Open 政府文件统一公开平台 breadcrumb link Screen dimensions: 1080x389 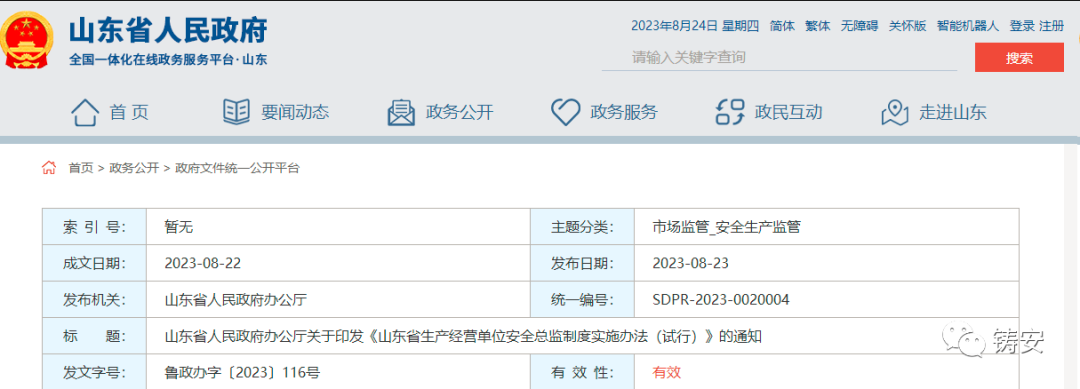238,167
